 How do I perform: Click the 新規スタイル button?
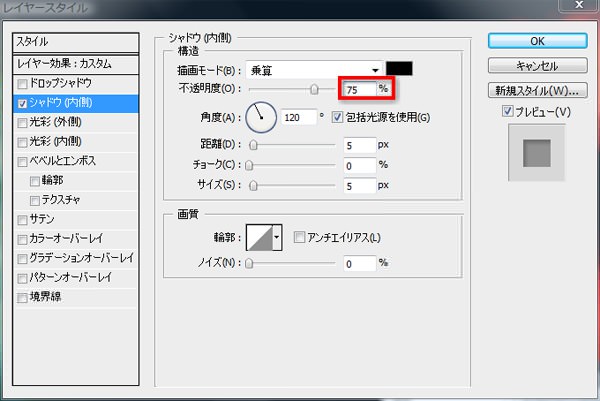537,91
